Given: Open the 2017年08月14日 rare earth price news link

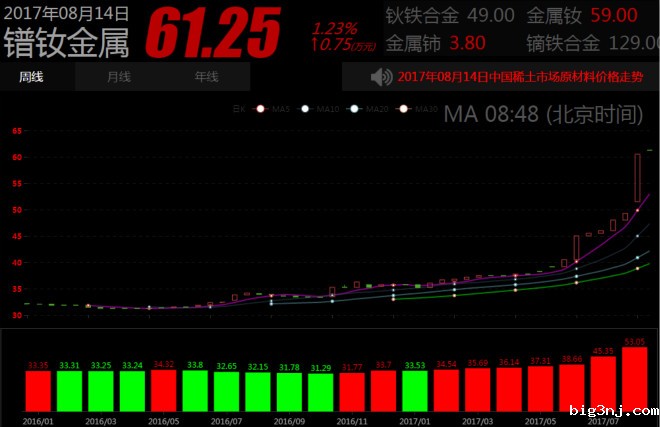Looking at the screenshot, I should click(521, 77).
